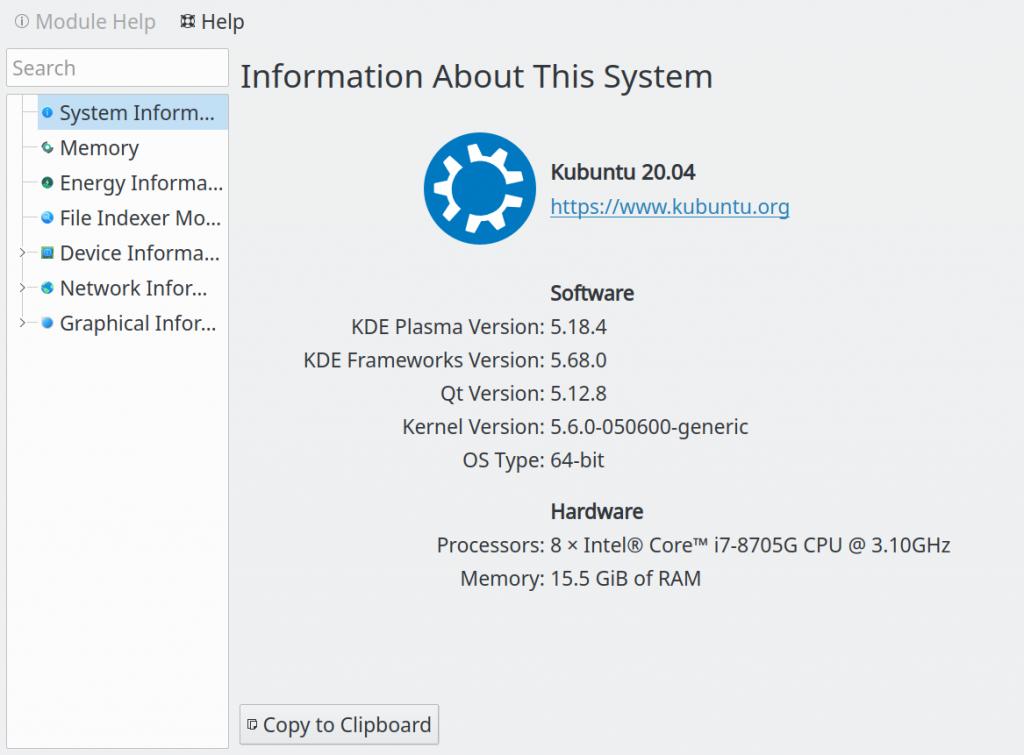Click the System Information icon in sidebar
The height and width of the screenshot is (755, 1024).
pyautogui.click(x=47, y=113)
